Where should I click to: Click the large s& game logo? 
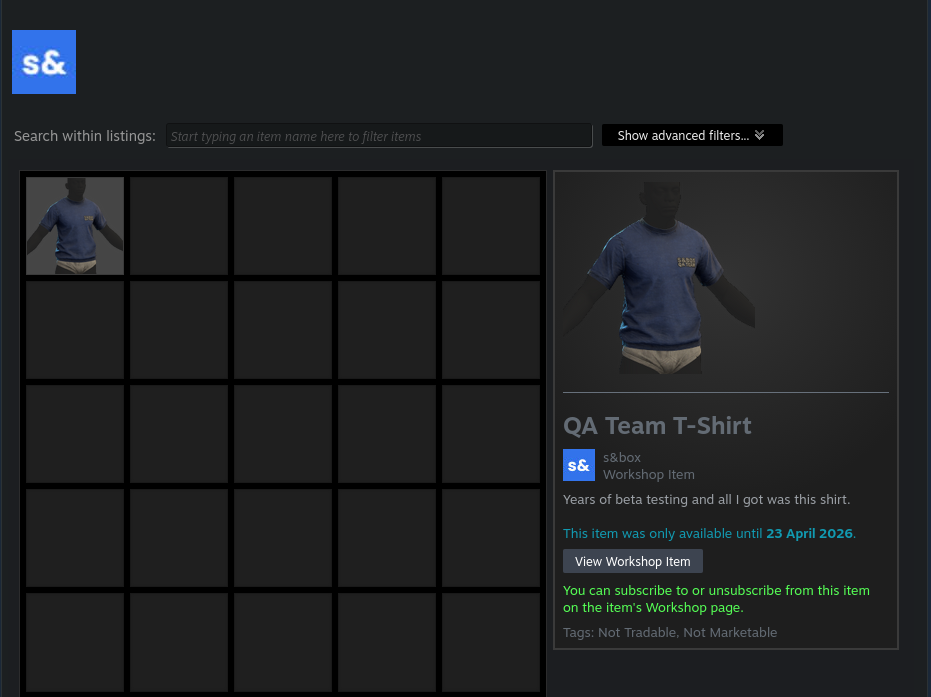click(44, 62)
